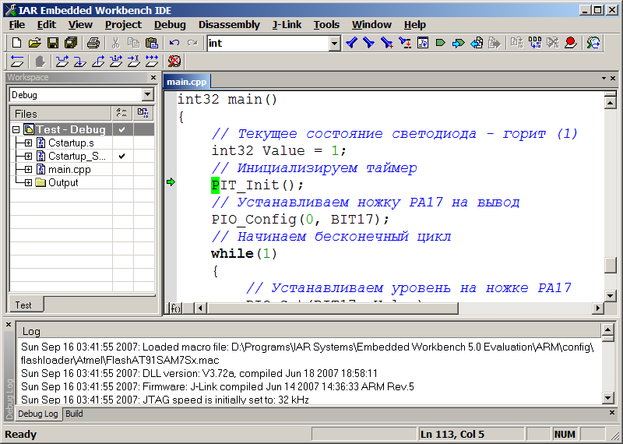Click the Toggle Breakpoint red dot icon
623x444 pixels.
click(570, 43)
